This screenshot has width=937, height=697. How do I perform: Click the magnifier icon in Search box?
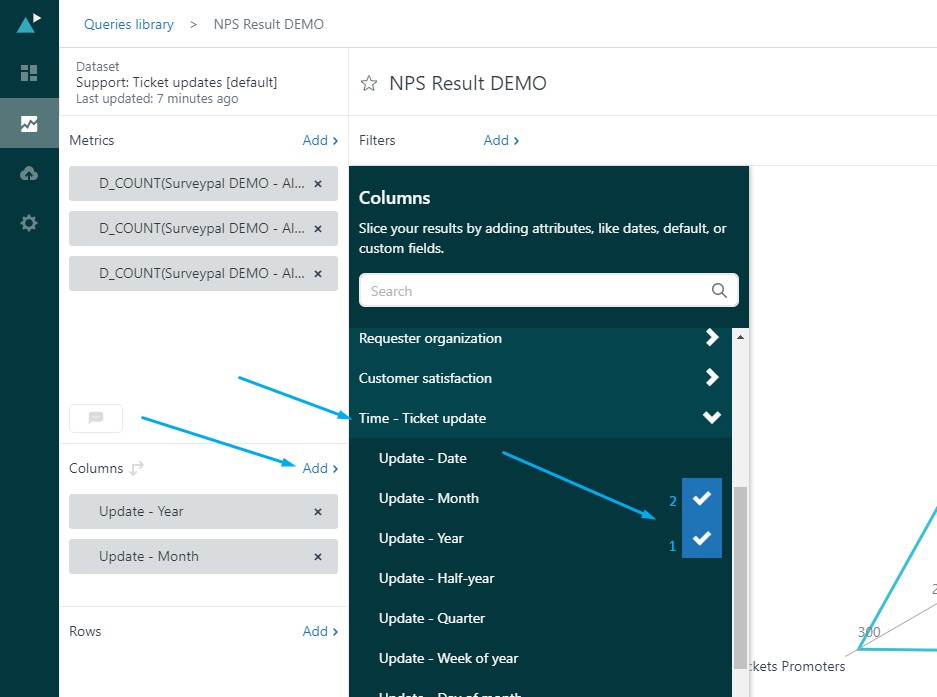[x=719, y=291]
